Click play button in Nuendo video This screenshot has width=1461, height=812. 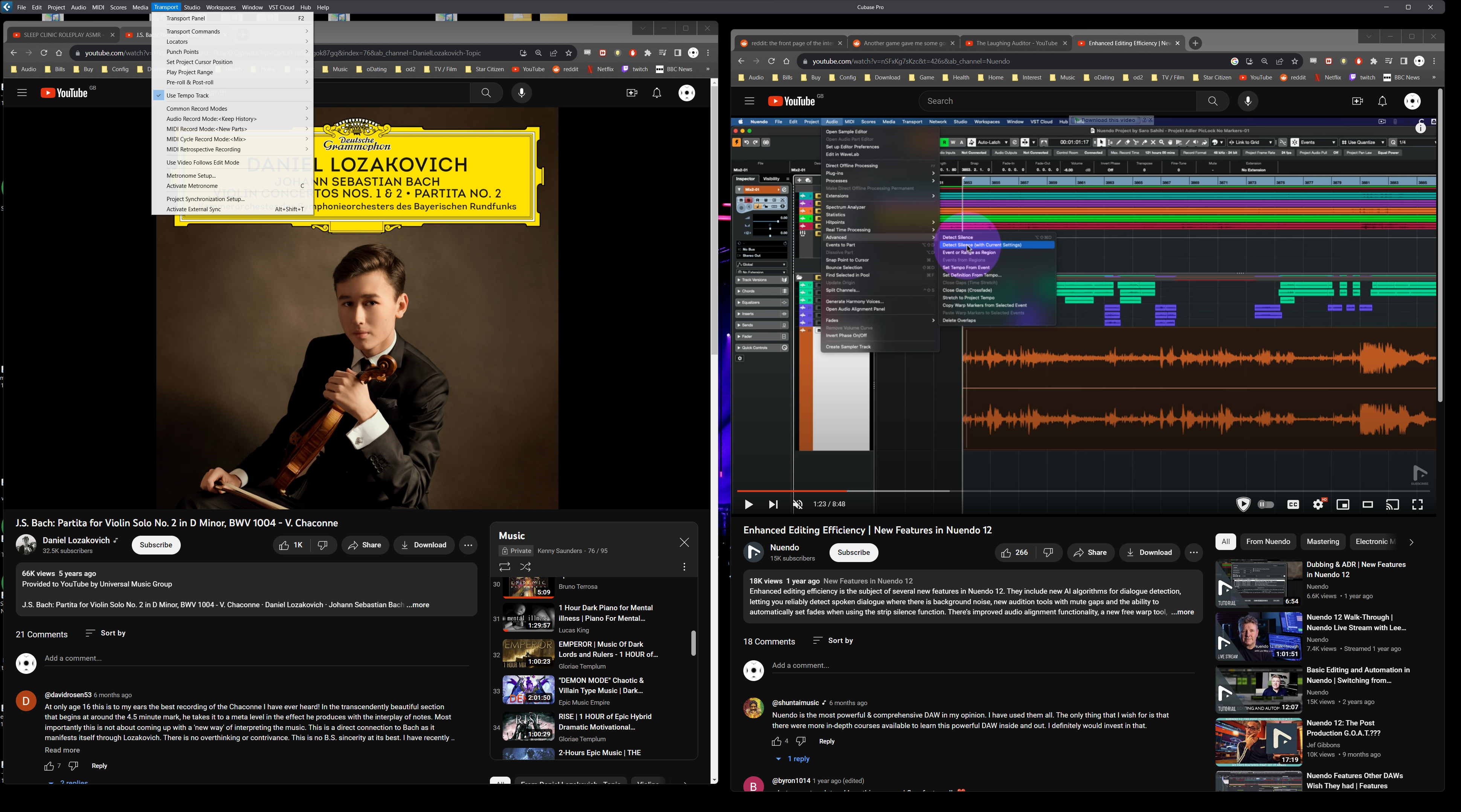(x=749, y=505)
